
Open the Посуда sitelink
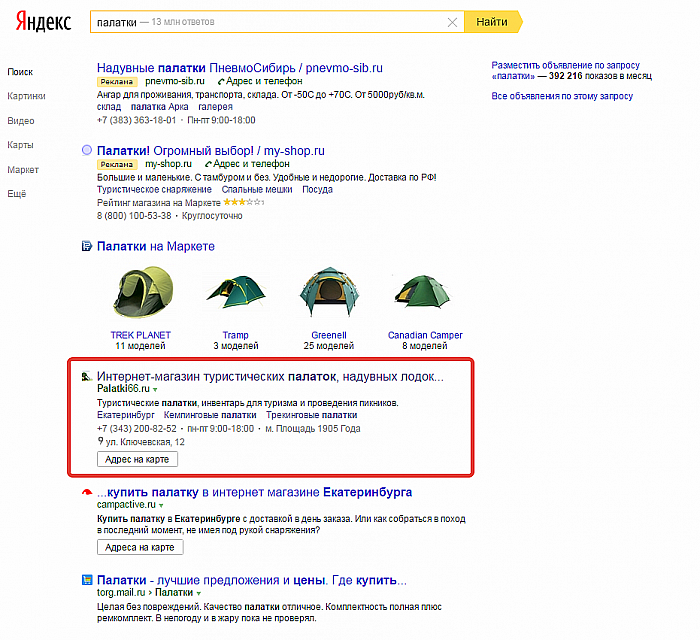point(317,189)
